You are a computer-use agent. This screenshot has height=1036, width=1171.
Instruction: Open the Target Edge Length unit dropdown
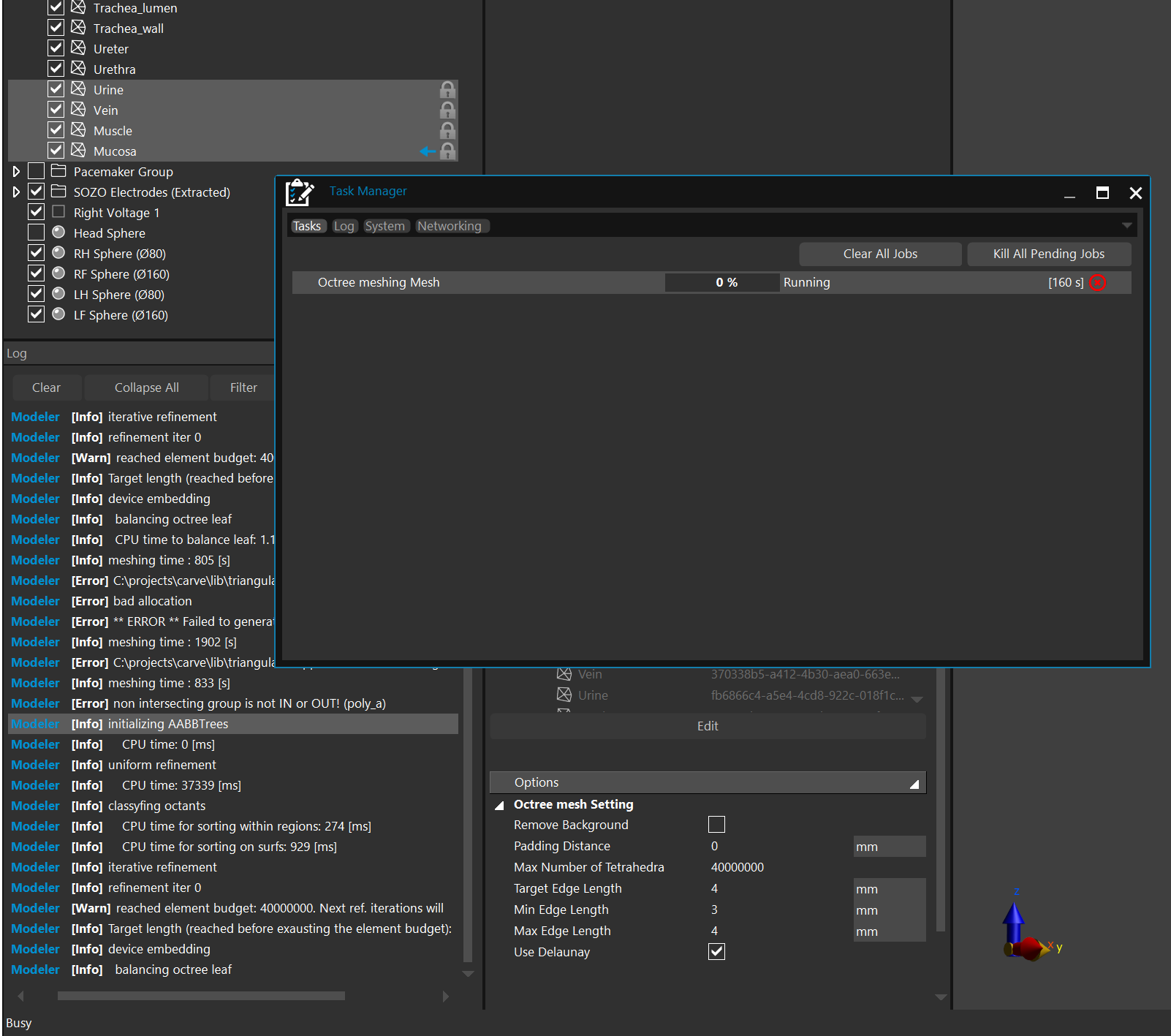click(x=890, y=889)
